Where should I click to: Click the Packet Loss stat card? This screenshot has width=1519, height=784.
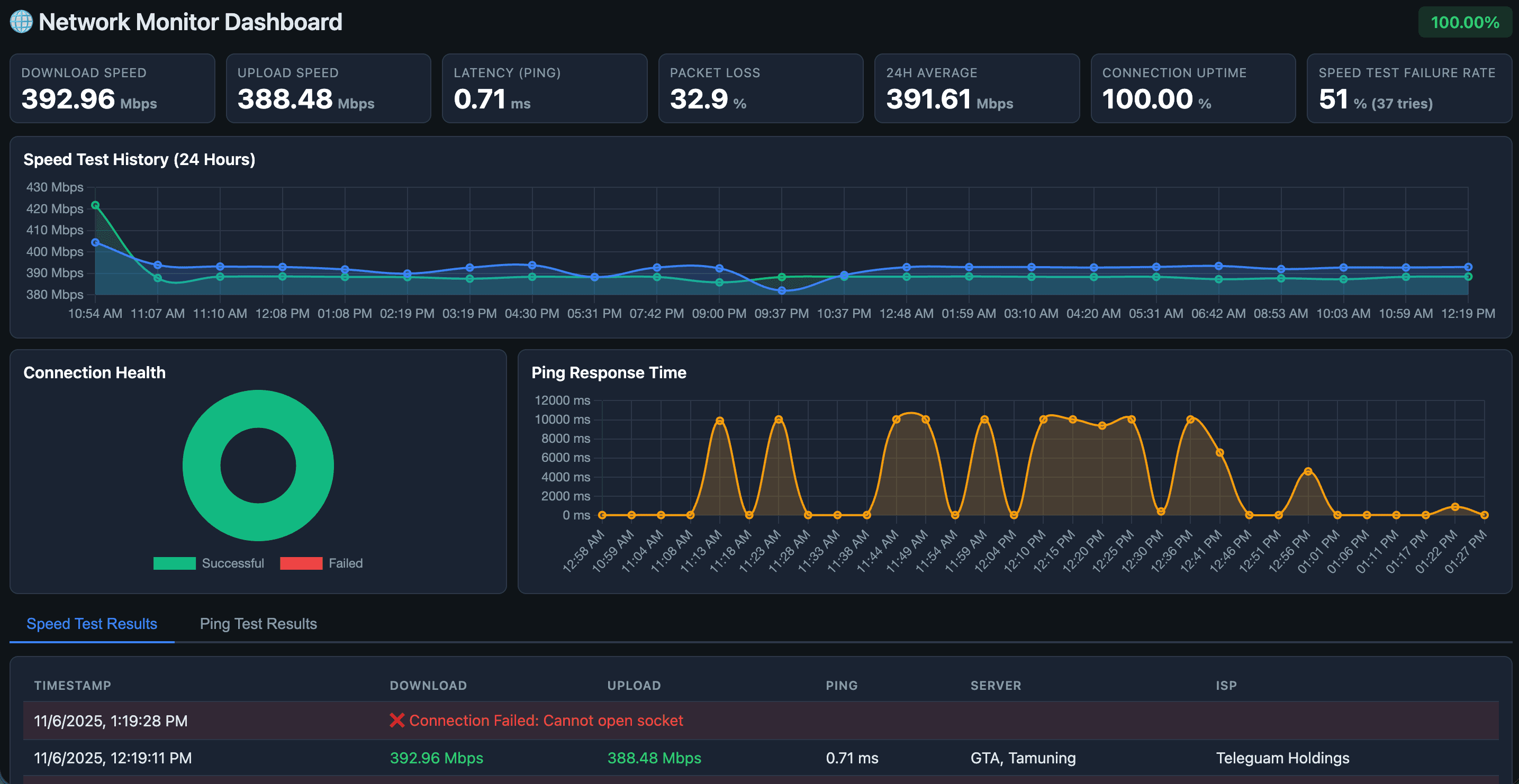tap(761, 88)
